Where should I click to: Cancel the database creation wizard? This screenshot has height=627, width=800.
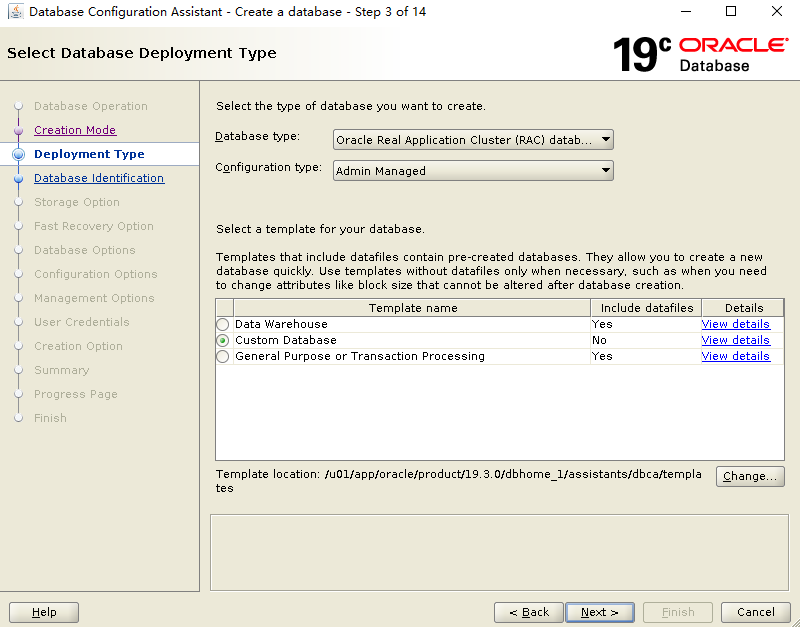click(x=755, y=612)
